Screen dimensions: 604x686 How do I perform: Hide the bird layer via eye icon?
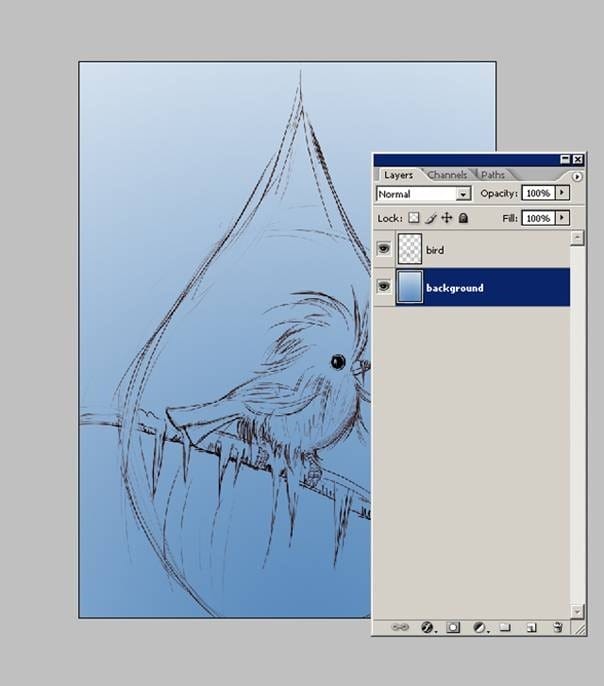coord(384,249)
